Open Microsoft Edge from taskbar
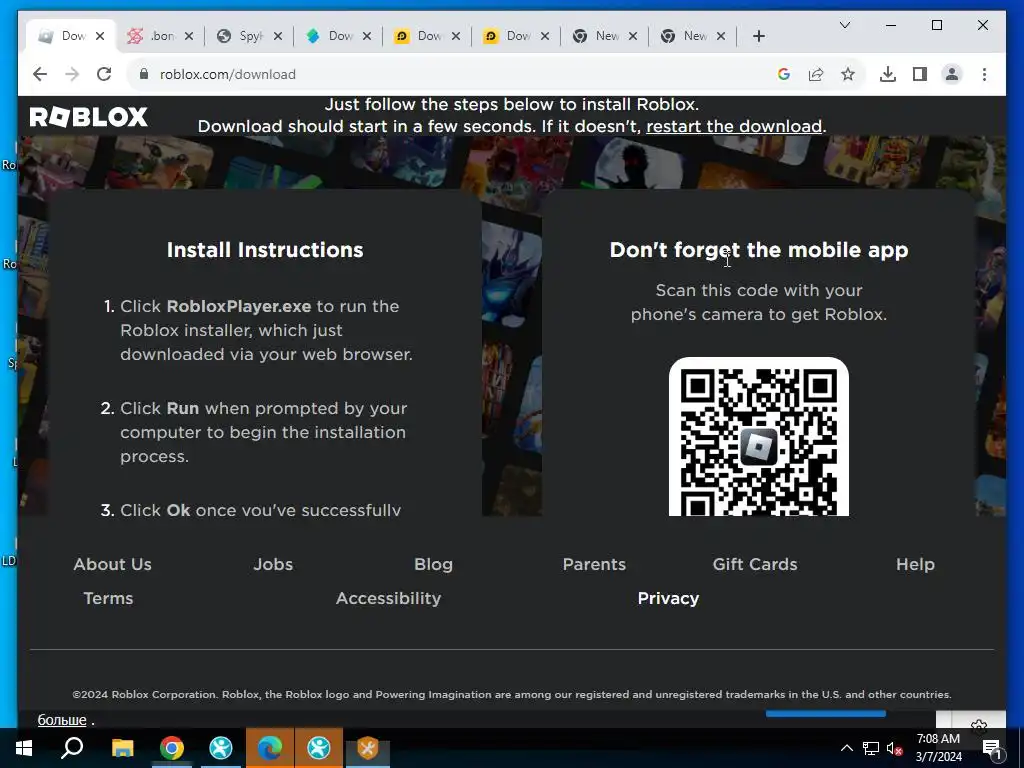The image size is (1024, 768). [x=270, y=748]
